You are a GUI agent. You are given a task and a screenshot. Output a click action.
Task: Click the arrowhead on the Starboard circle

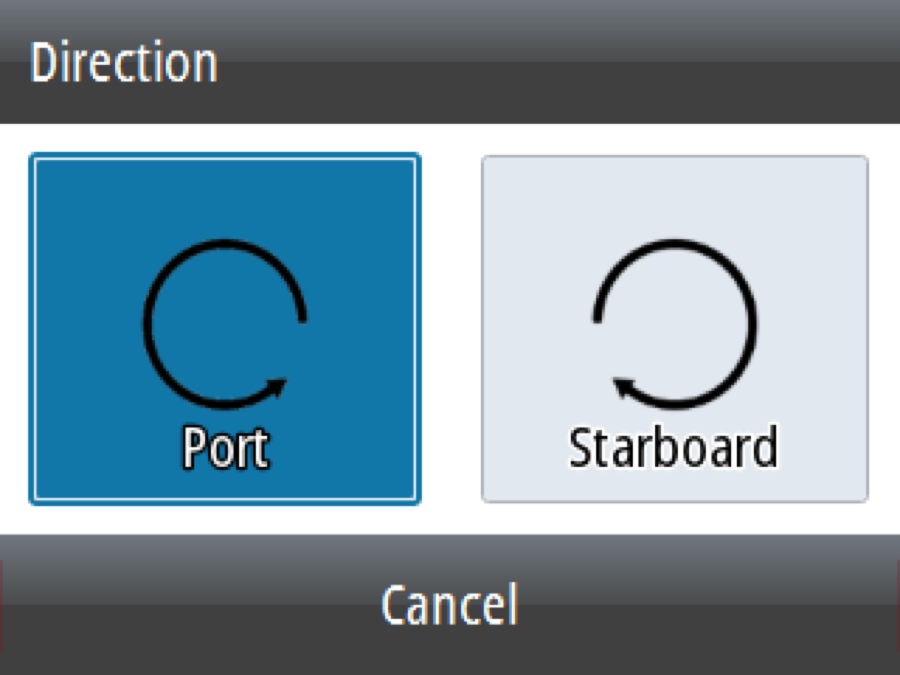click(622, 385)
